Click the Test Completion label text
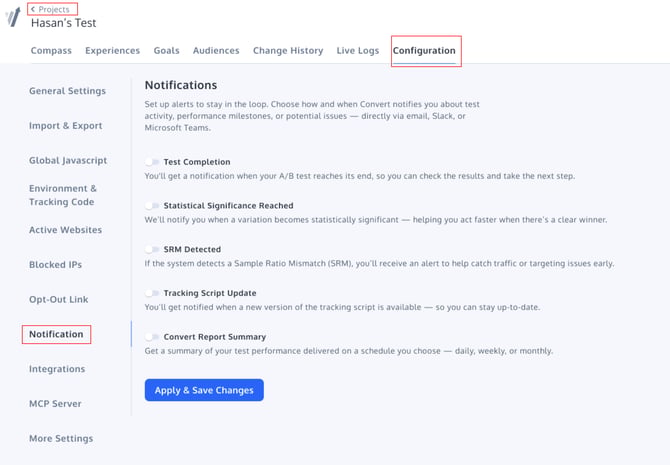The width and height of the screenshot is (670, 465). tap(197, 162)
